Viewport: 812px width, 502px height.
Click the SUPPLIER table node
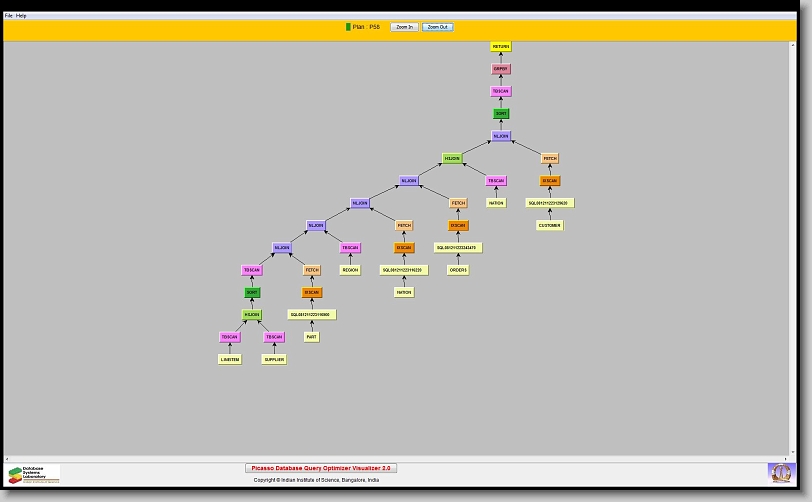pyautogui.click(x=274, y=359)
